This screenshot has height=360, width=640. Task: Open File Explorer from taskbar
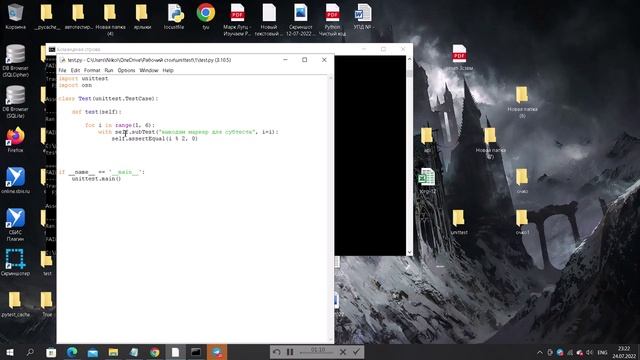pyautogui.click(x=113, y=352)
